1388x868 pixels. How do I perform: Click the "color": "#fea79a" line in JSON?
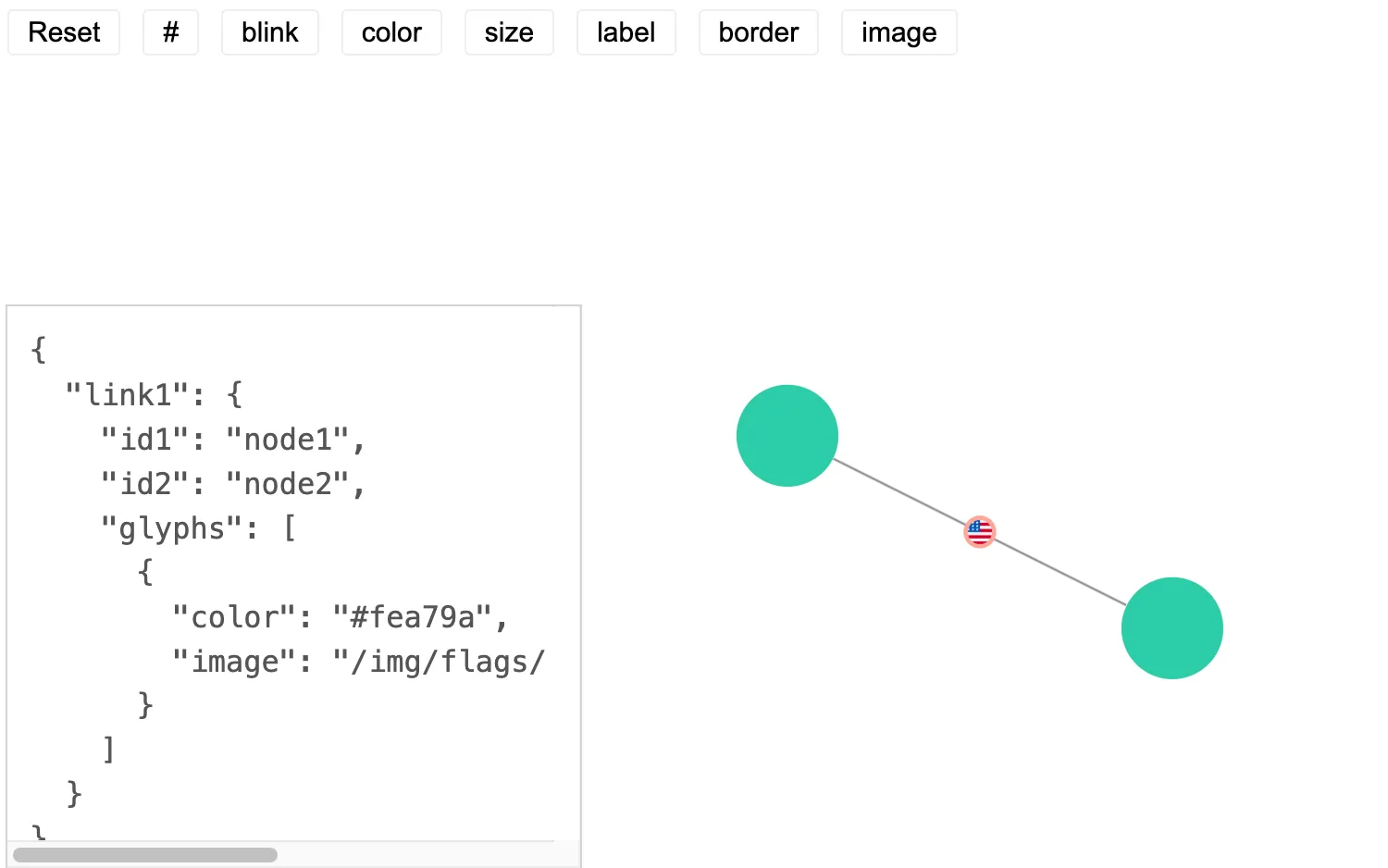(341, 617)
